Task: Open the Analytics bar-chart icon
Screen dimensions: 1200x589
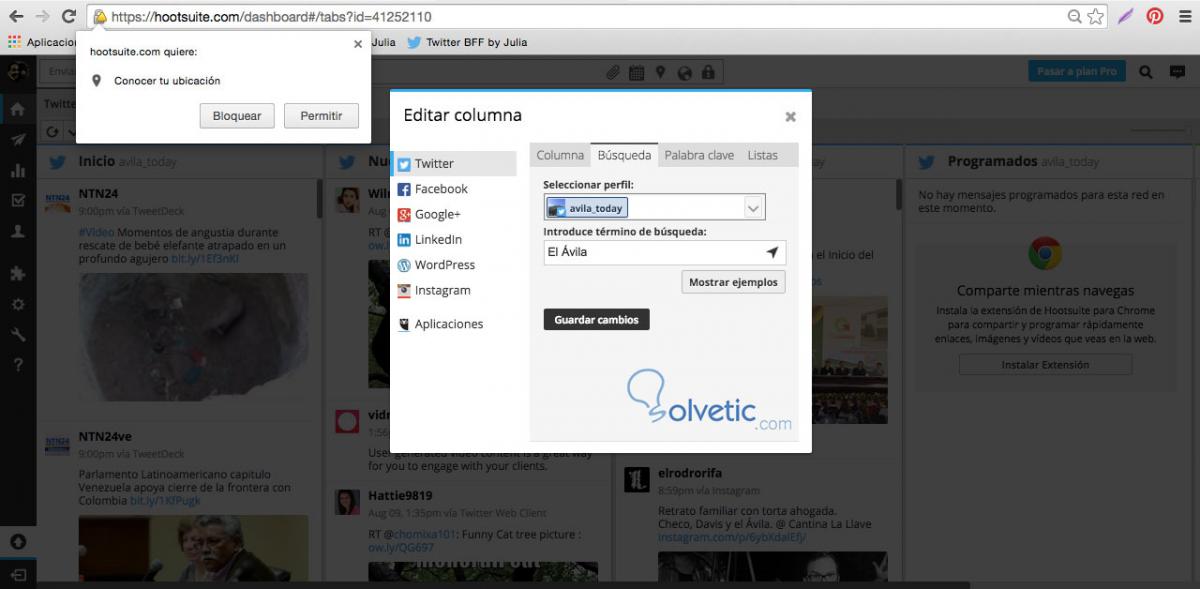Action: click(17, 170)
